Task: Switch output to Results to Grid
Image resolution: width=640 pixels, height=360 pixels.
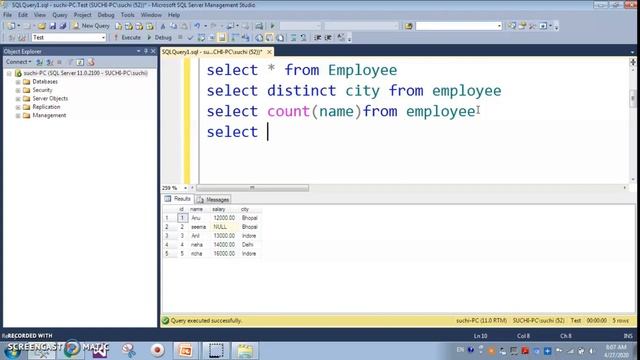Action: (269, 38)
